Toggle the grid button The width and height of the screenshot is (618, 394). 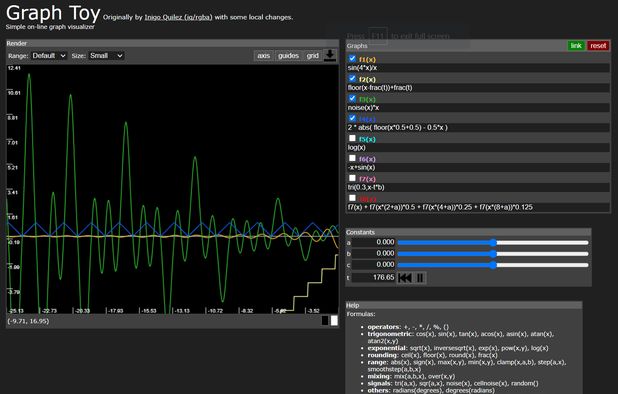click(313, 56)
